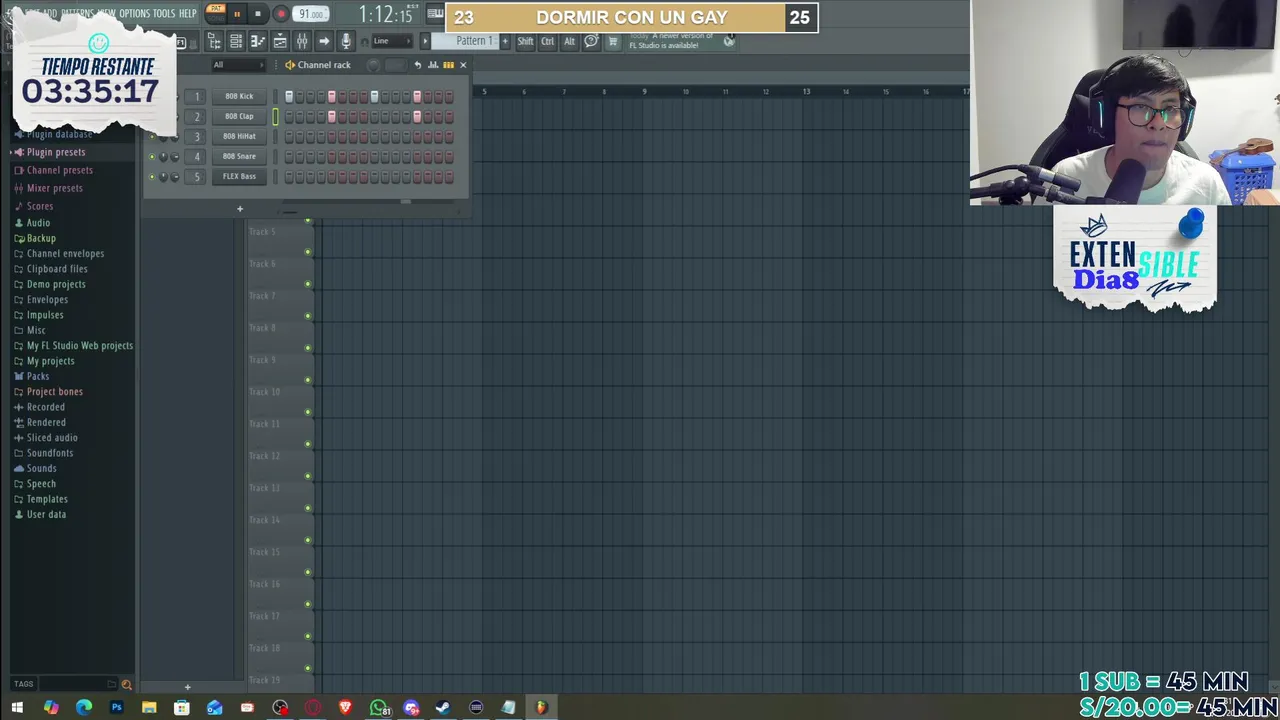Expand the Channel presets folder

click(x=60, y=170)
